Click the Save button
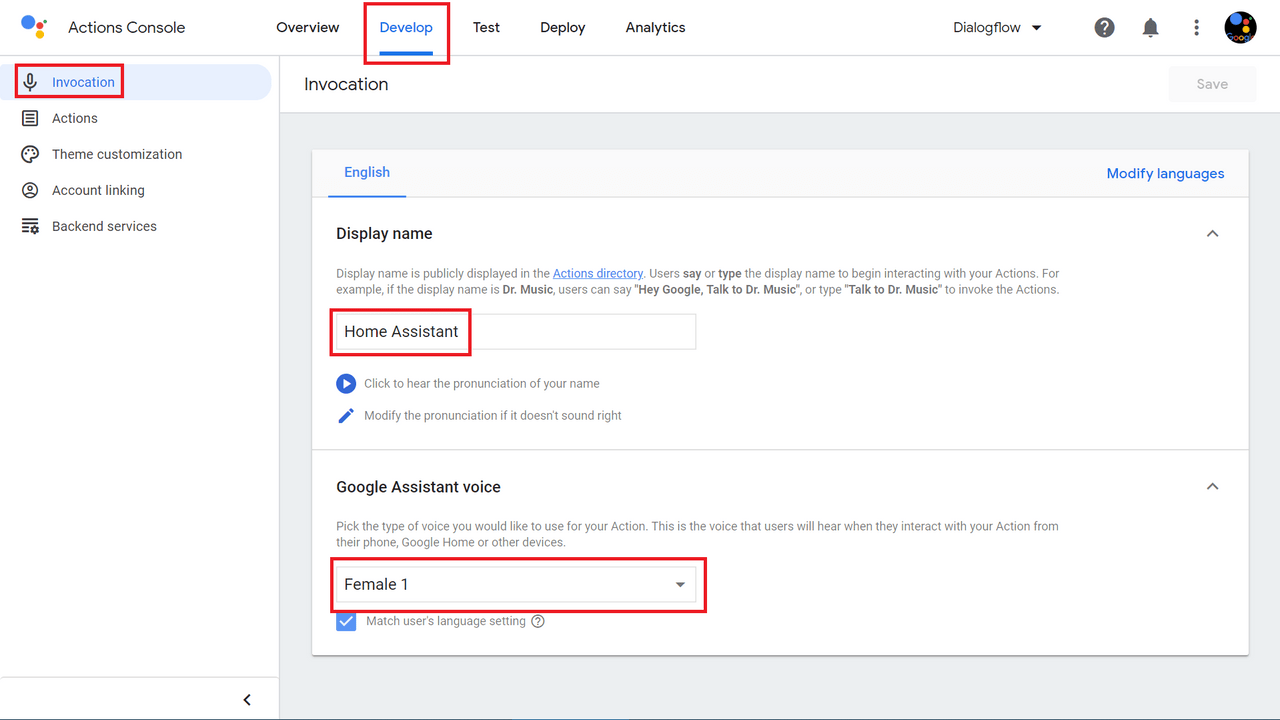 [x=1212, y=84]
